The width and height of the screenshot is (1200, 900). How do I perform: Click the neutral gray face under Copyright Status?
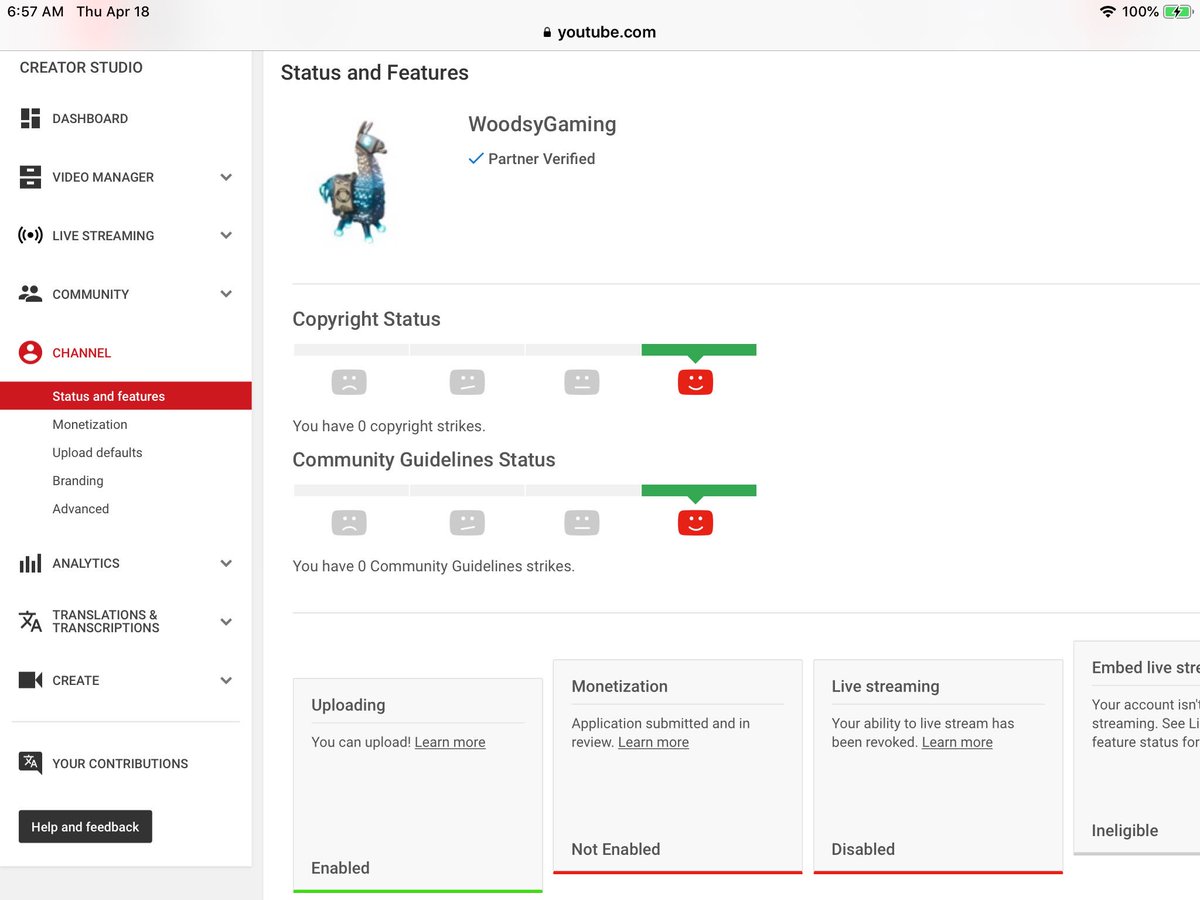(581, 382)
